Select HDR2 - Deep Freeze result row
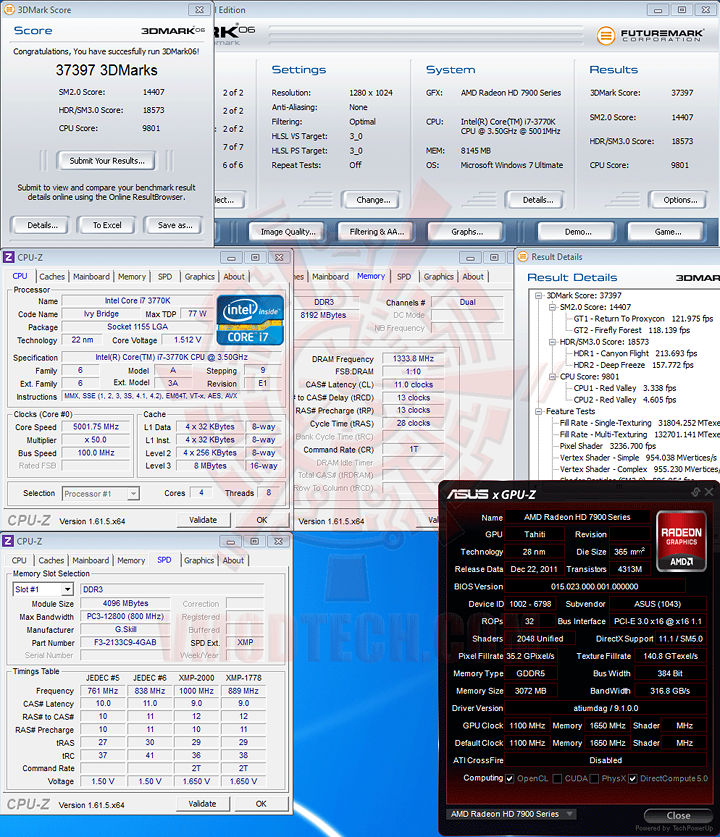The height and width of the screenshot is (837, 720). coord(633,365)
